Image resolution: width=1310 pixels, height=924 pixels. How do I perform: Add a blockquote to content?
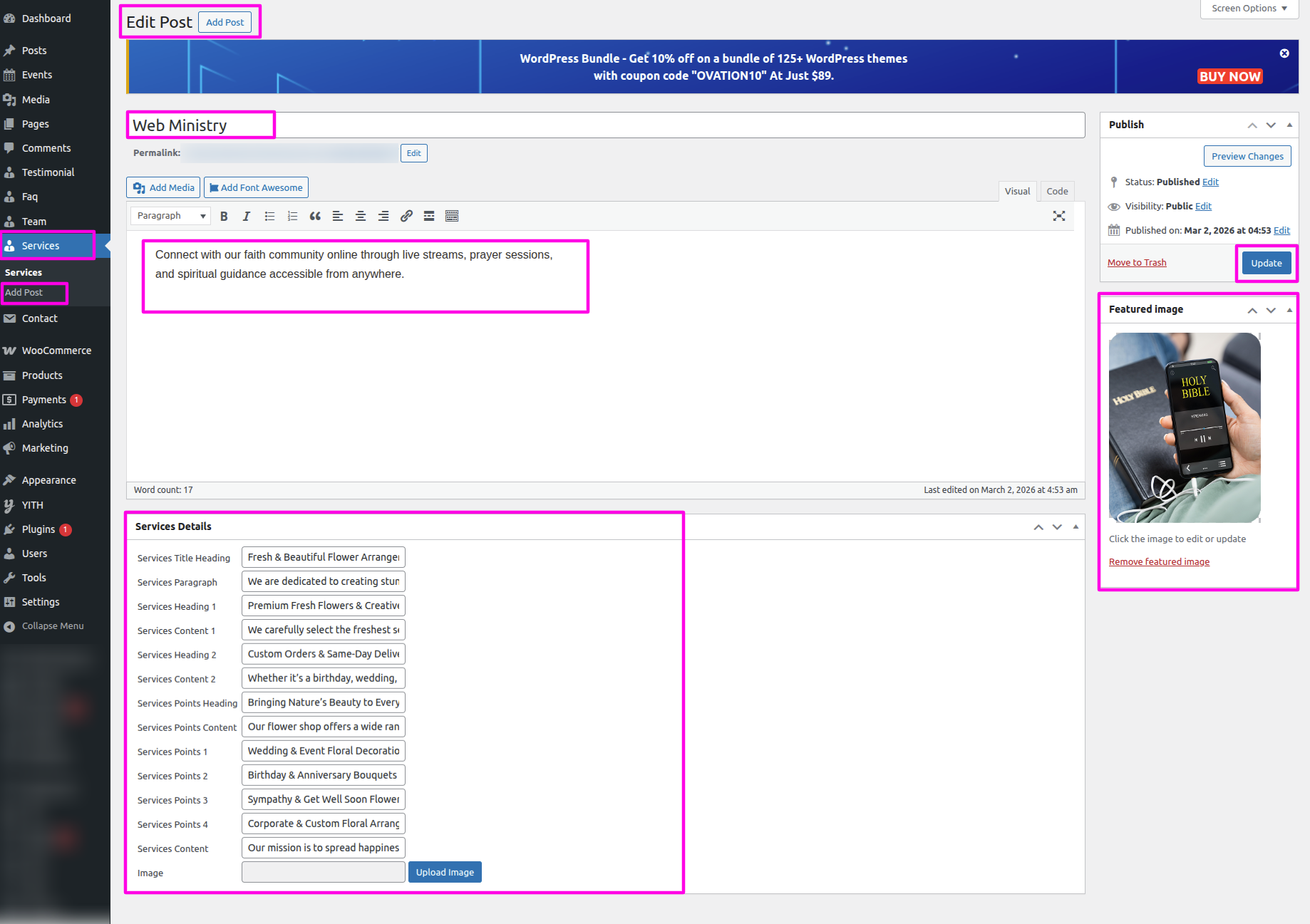pyautogui.click(x=315, y=216)
